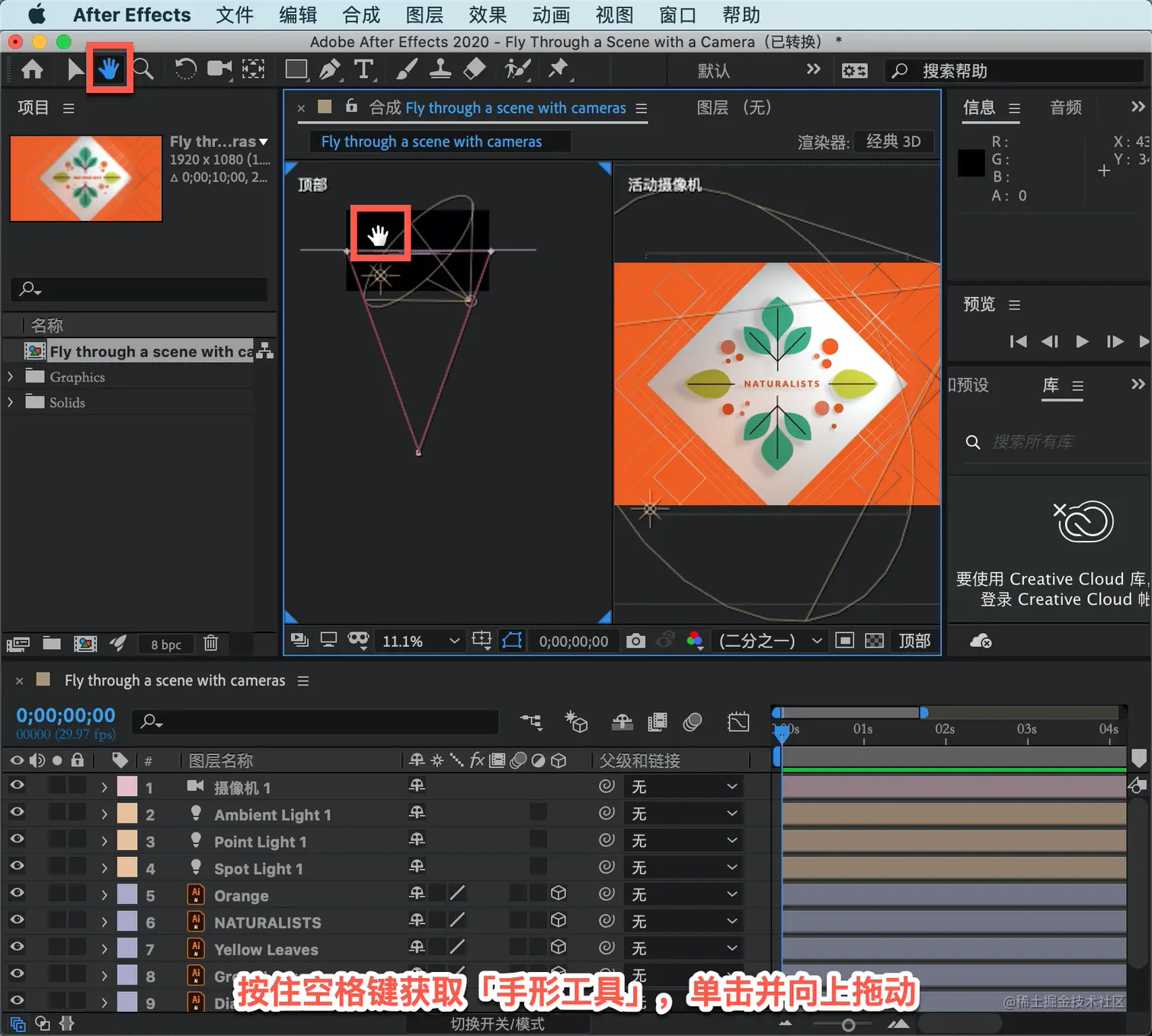Toggle 3D layer switch for Yellow Leaves
The height and width of the screenshot is (1036, 1152).
click(558, 947)
